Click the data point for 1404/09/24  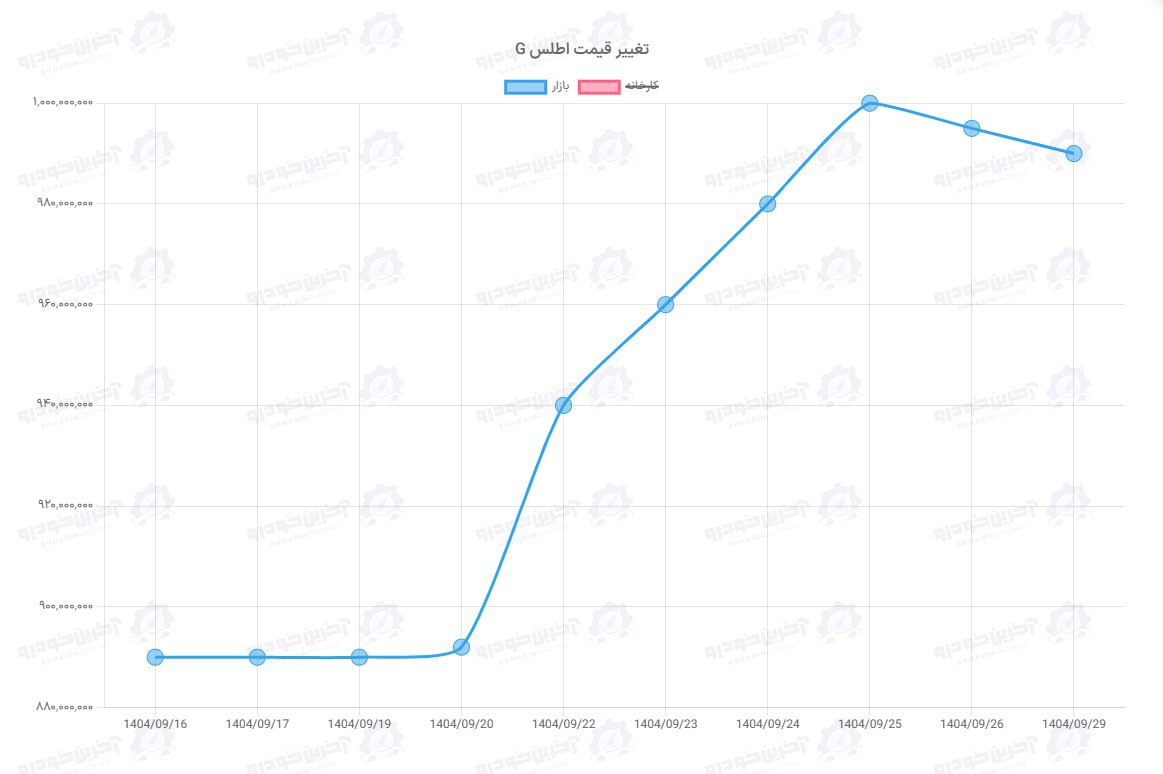(x=767, y=204)
